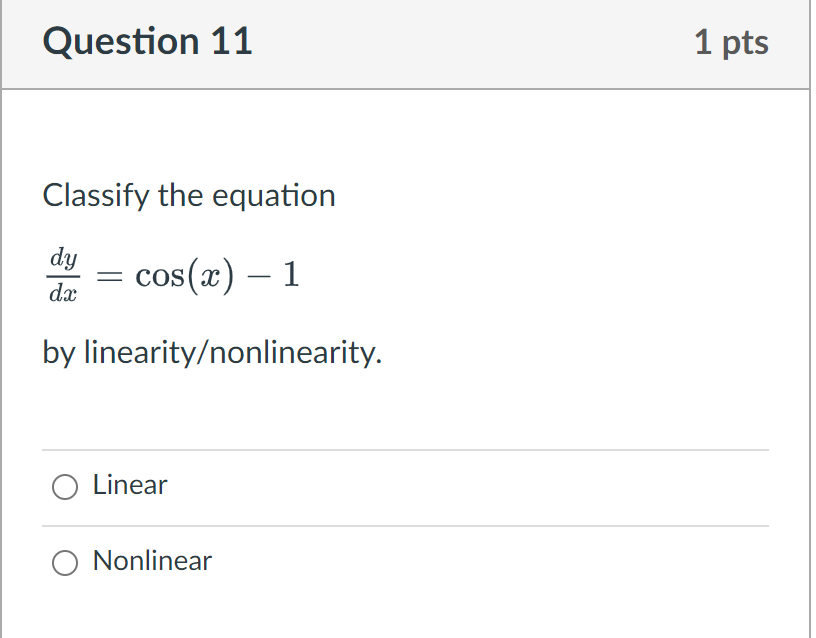816x638 pixels.
Task: Click the Nonlinear answer label
Action: click(151, 561)
